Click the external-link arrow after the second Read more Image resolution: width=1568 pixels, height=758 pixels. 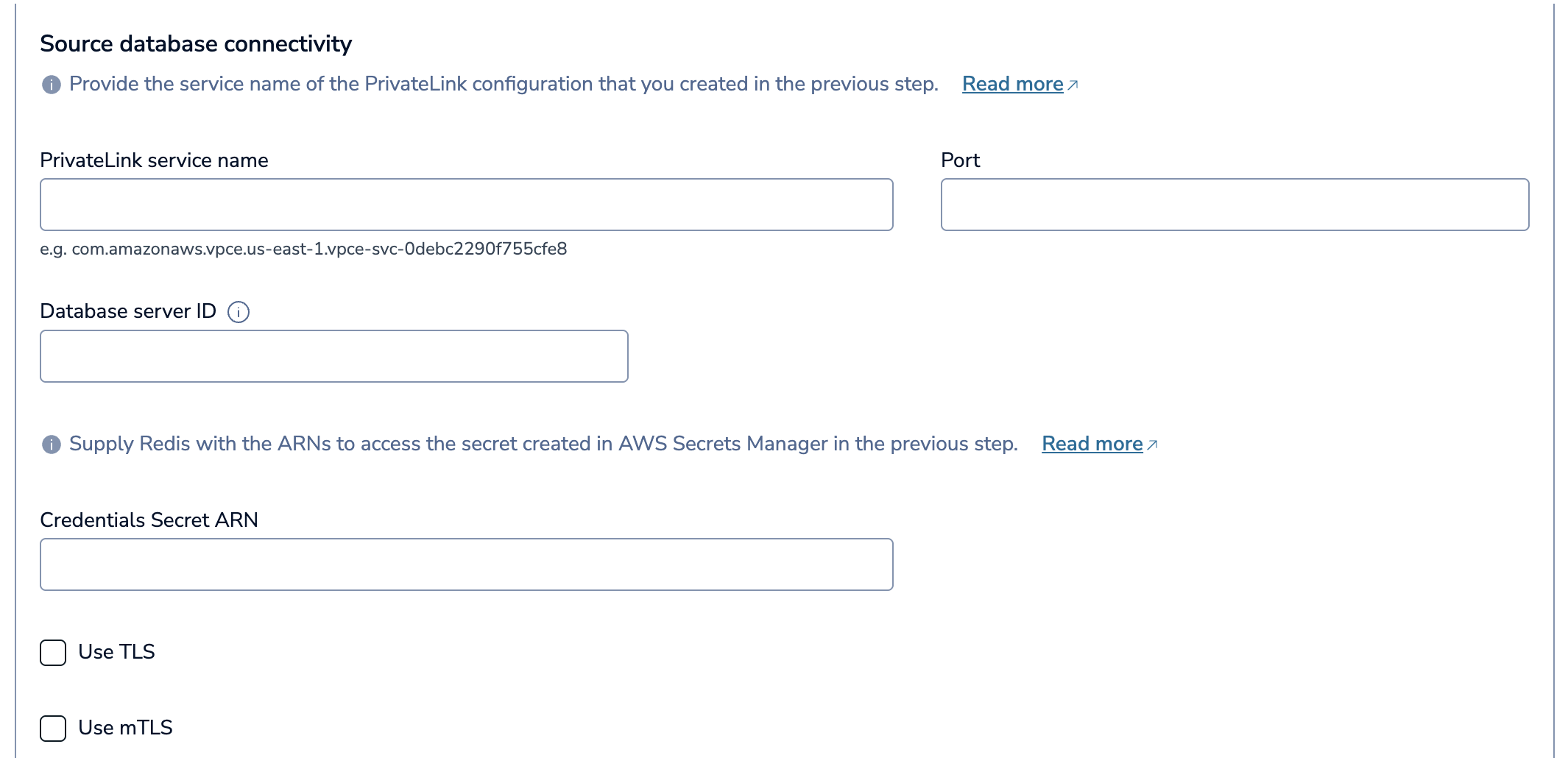click(x=1152, y=444)
